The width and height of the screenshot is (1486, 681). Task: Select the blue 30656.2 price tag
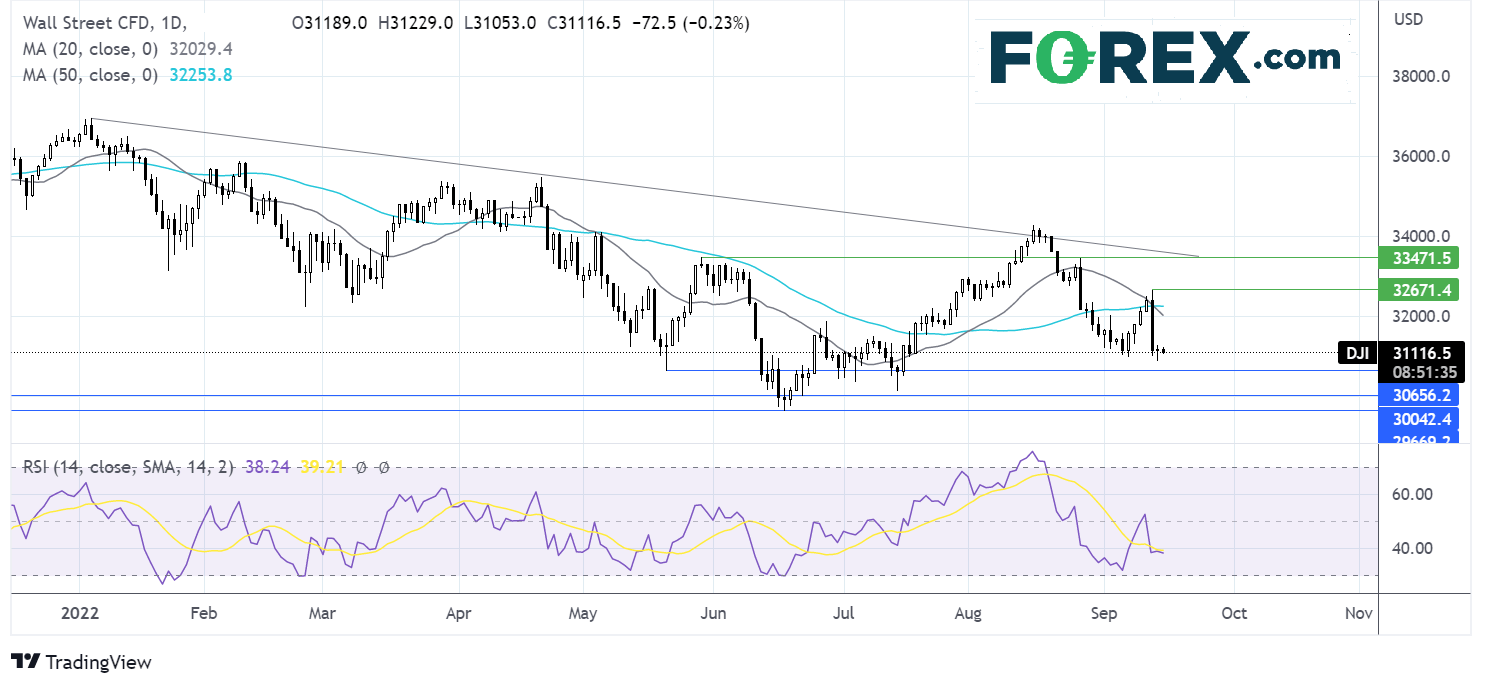(x=1418, y=396)
